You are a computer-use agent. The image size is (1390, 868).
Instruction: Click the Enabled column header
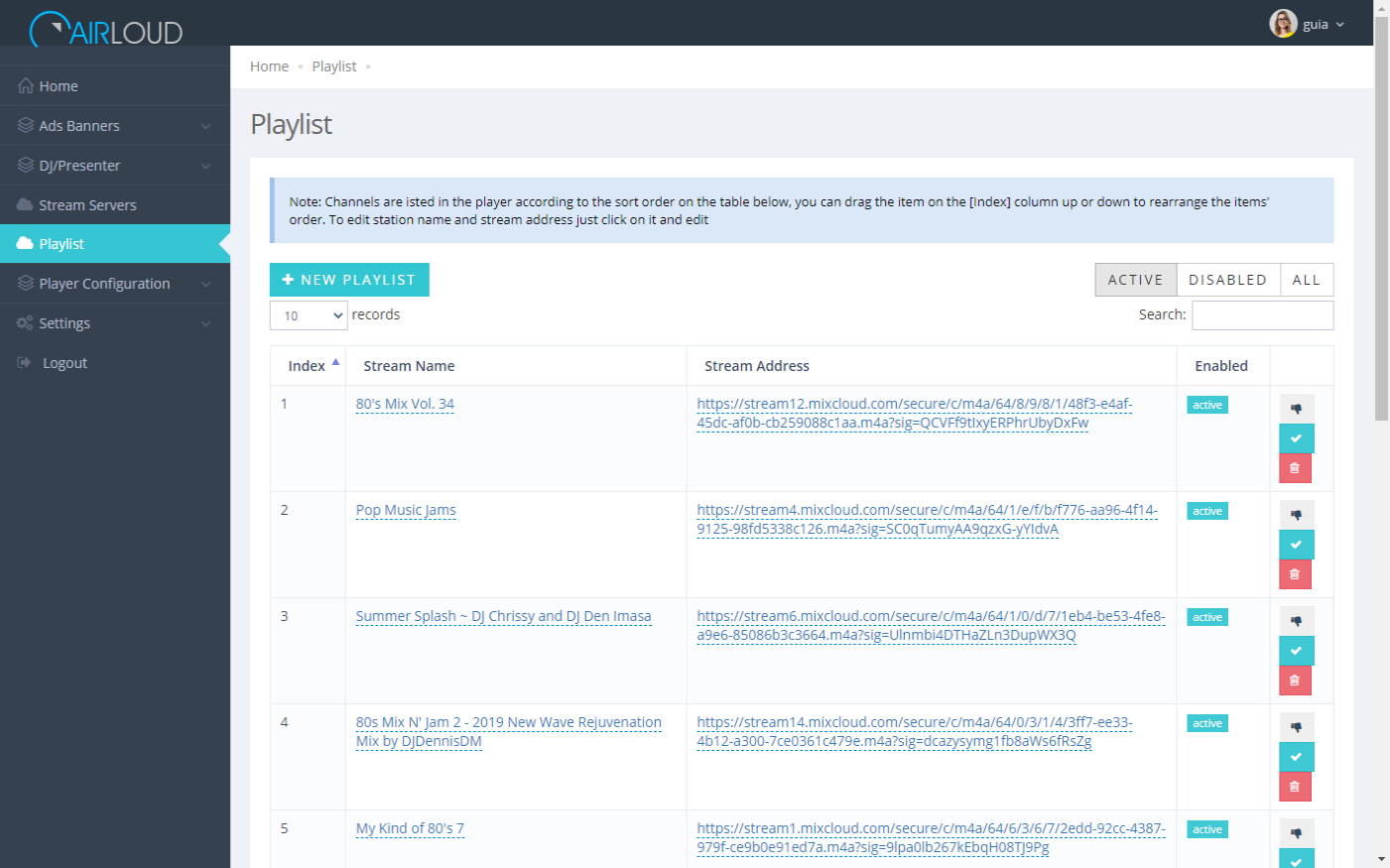coord(1221,366)
